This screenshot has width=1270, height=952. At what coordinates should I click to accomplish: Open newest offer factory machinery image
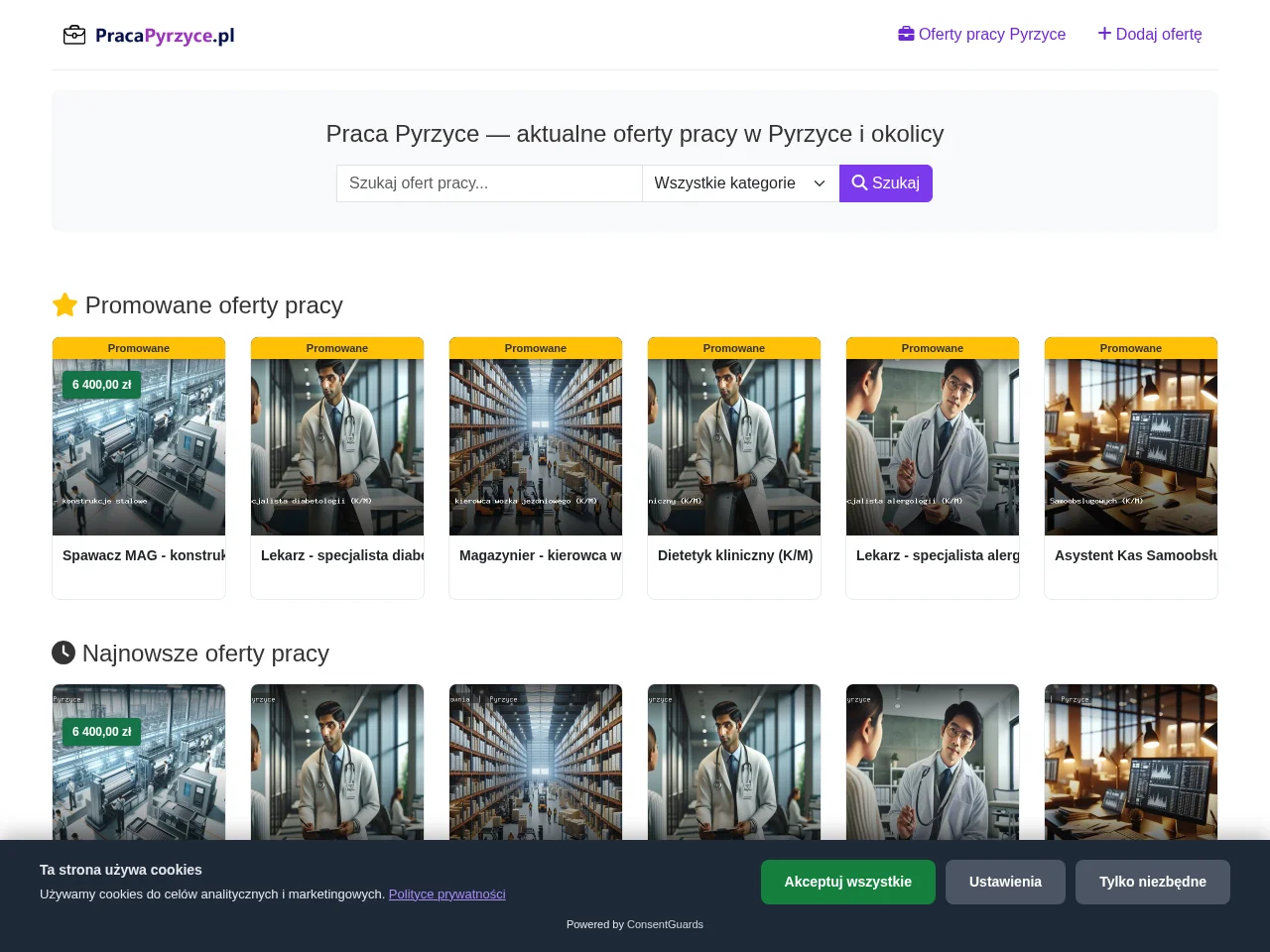(x=139, y=763)
